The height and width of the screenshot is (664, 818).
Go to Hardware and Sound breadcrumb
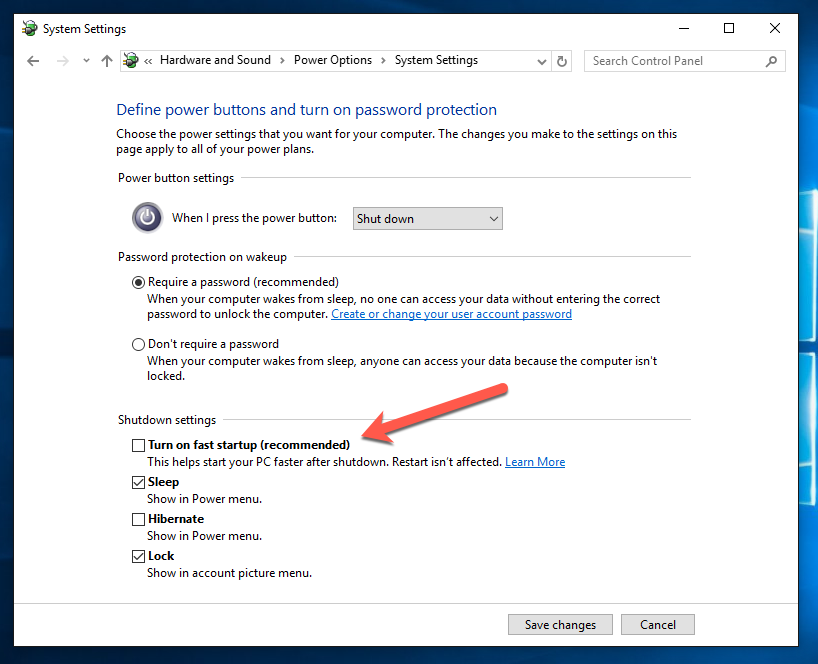pos(215,60)
